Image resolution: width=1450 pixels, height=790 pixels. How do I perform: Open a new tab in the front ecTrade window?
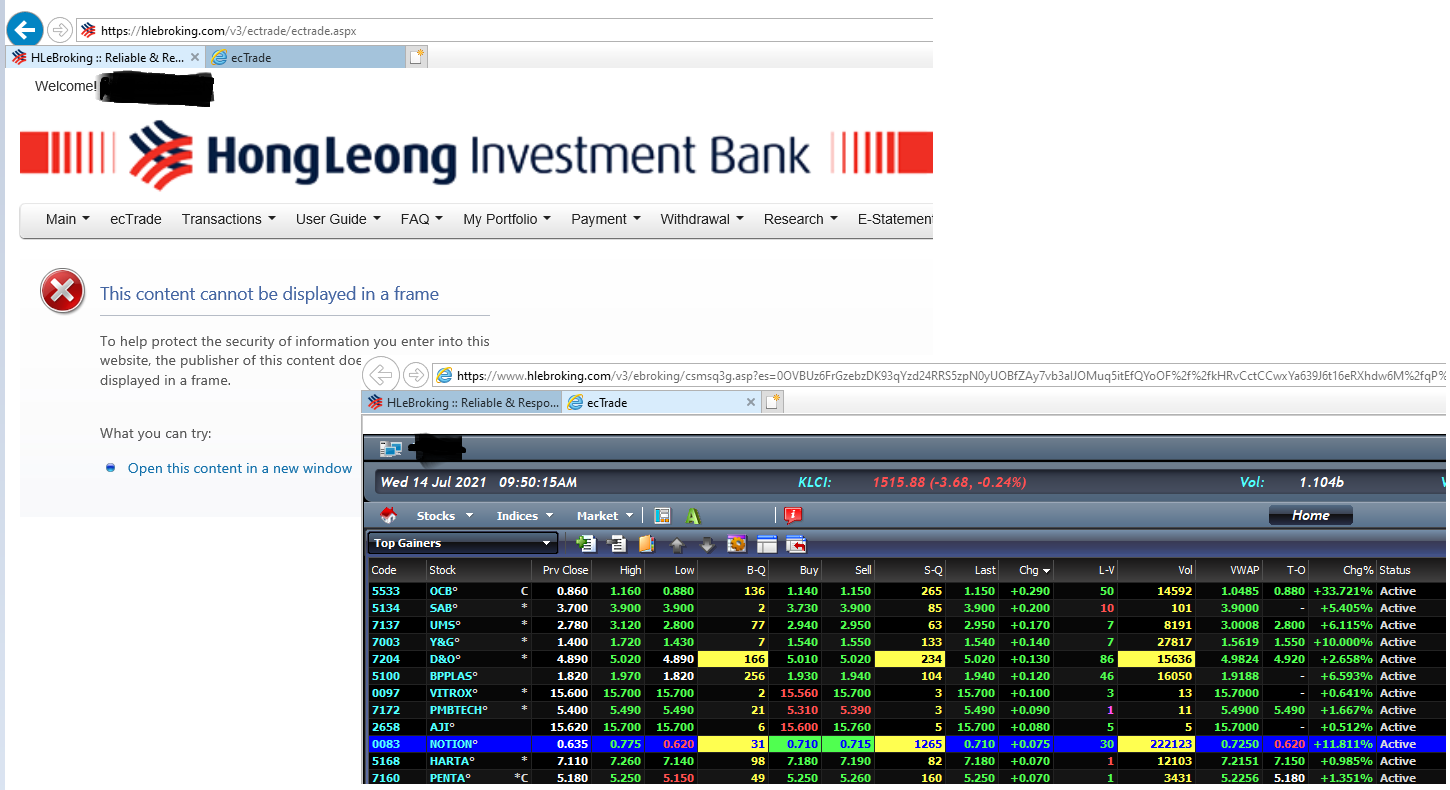[x=772, y=402]
